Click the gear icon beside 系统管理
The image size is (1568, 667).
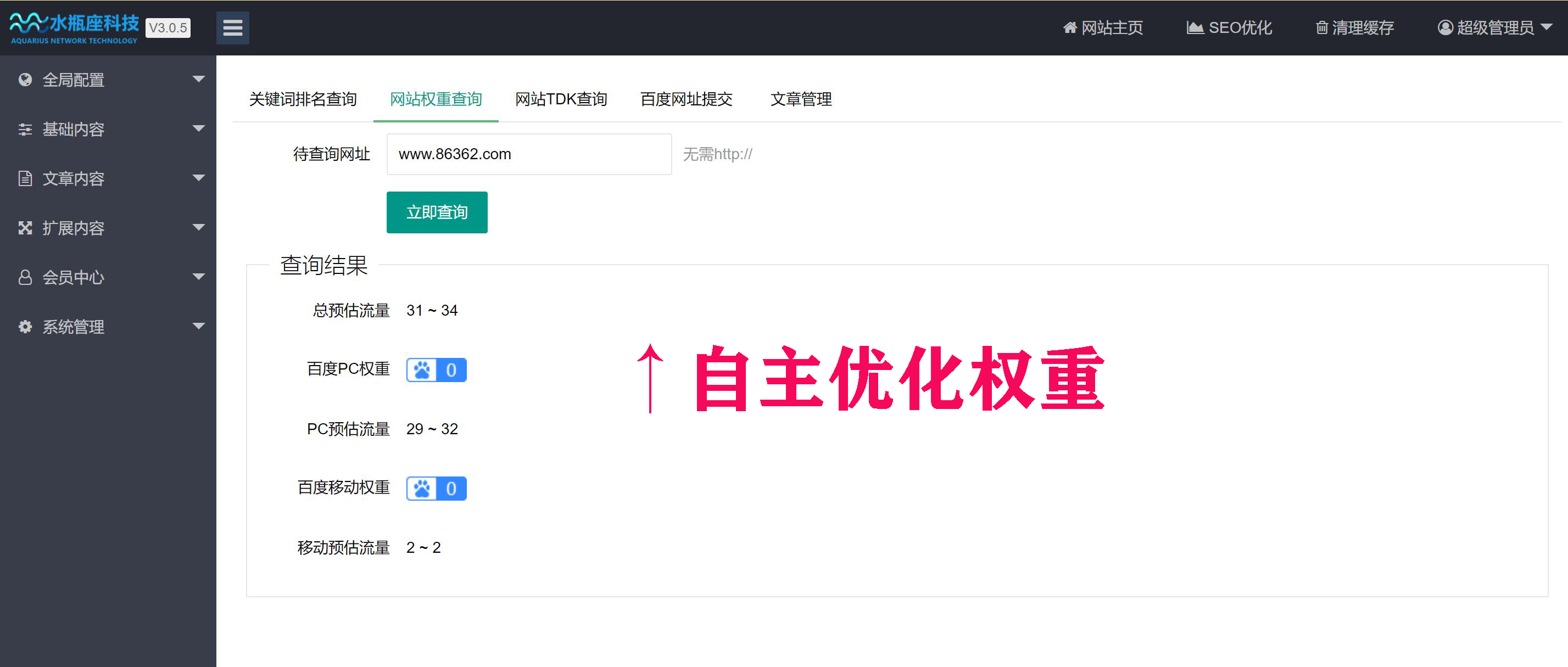pyautogui.click(x=25, y=327)
